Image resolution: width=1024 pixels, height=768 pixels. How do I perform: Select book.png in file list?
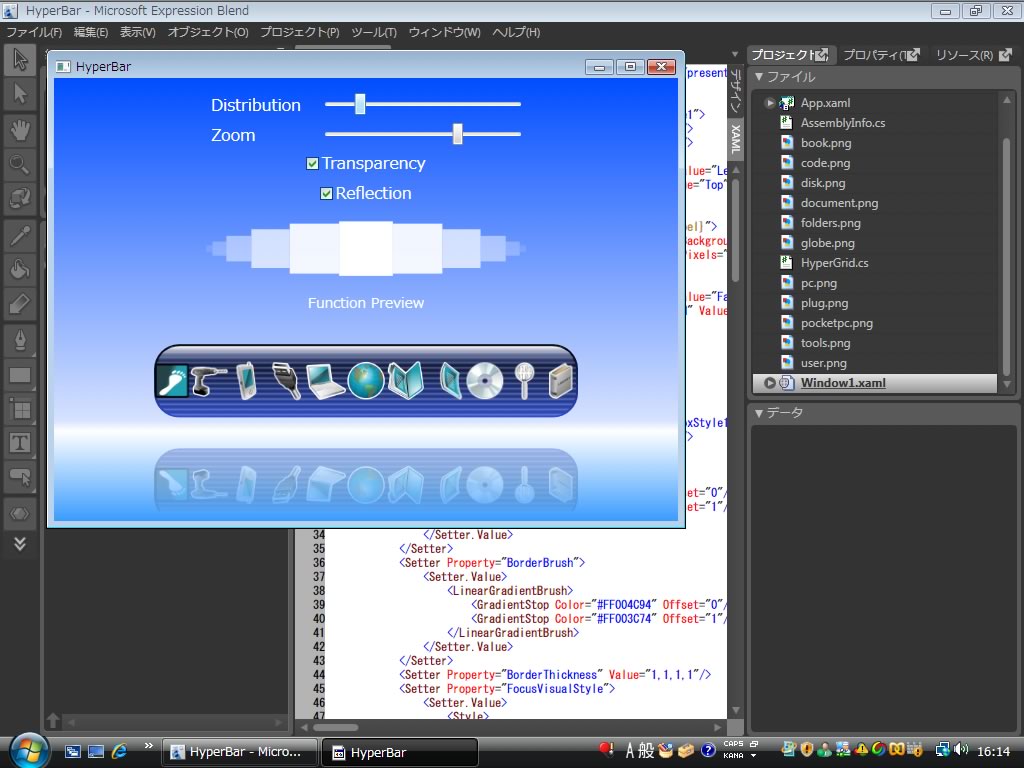coord(825,143)
